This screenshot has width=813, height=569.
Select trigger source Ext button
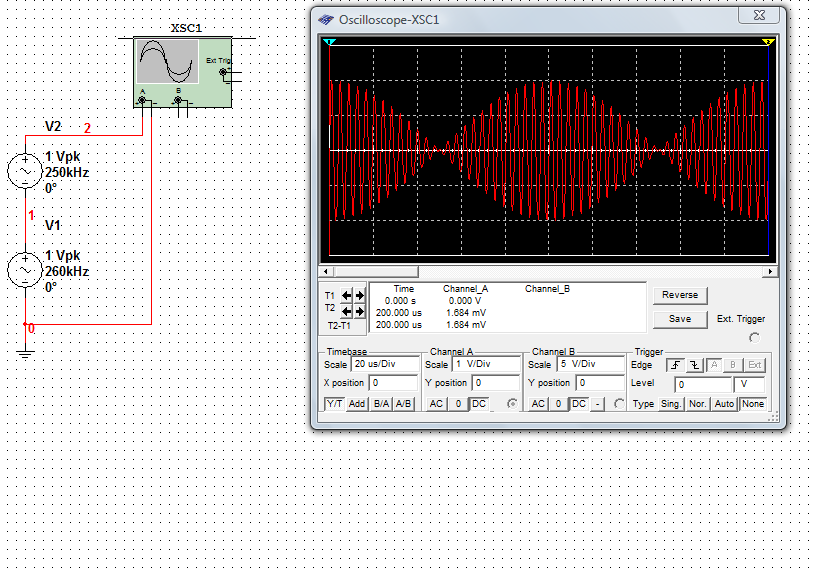(x=754, y=365)
